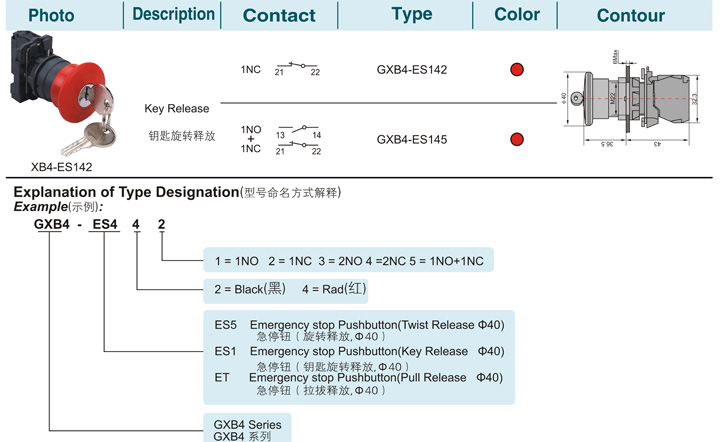Click the Type column header

coord(412,14)
